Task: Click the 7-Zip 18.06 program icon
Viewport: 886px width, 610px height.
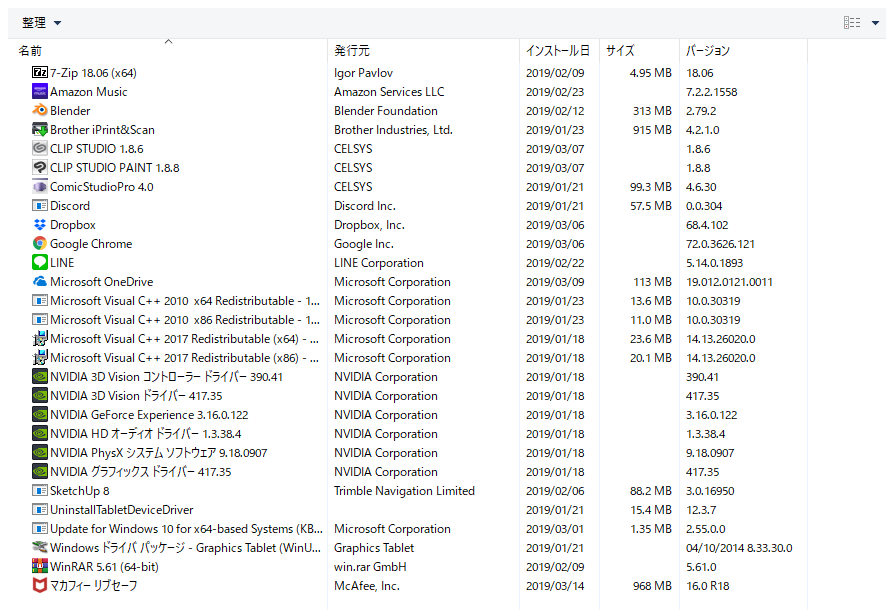Action: (40, 73)
